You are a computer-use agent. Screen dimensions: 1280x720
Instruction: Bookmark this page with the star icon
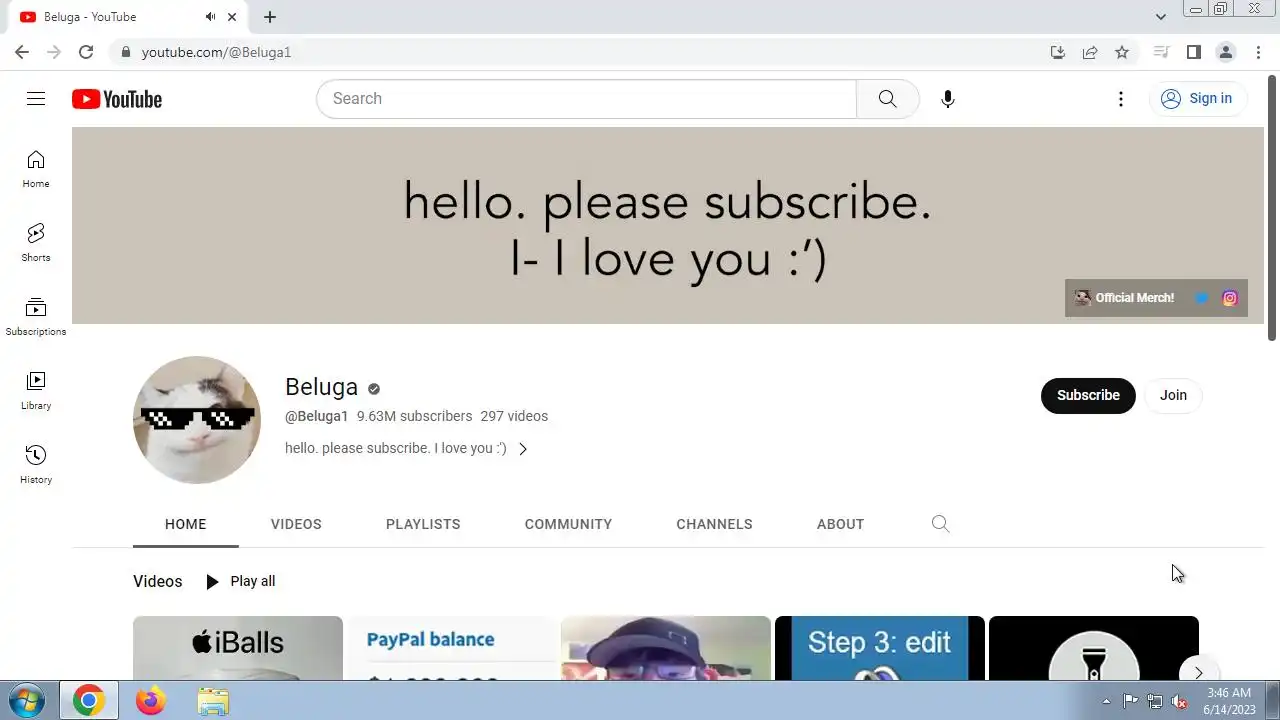pyautogui.click(x=1122, y=52)
